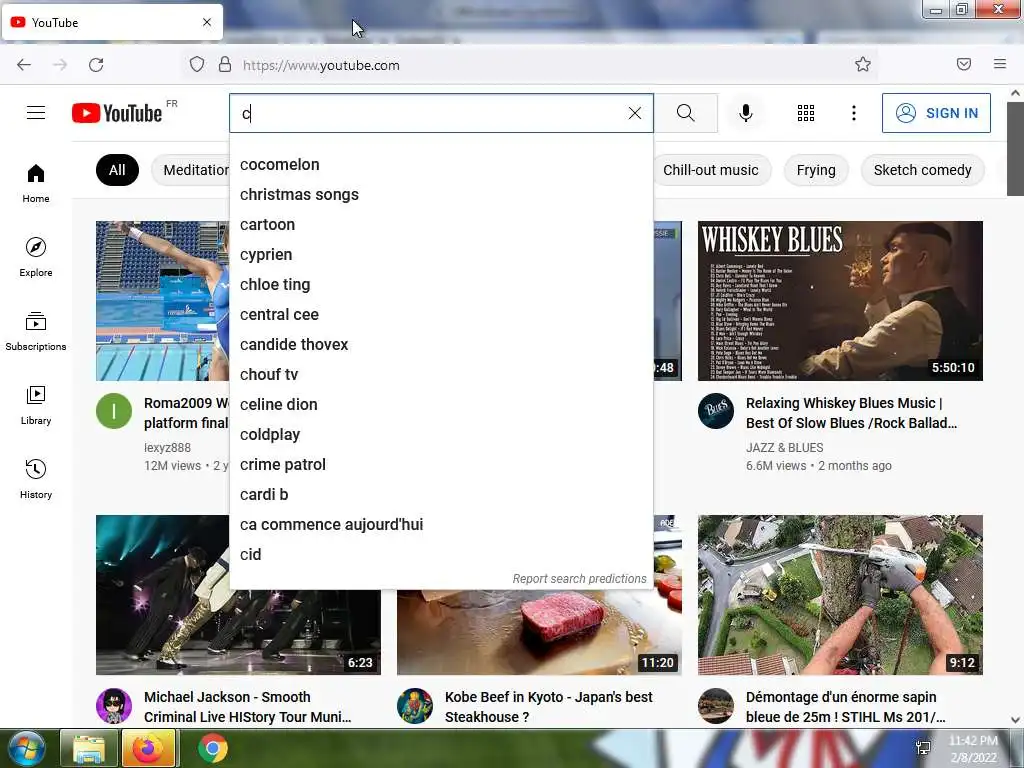This screenshot has width=1024, height=768.
Task: Launch Chrome from the taskbar
Action: (x=213, y=748)
